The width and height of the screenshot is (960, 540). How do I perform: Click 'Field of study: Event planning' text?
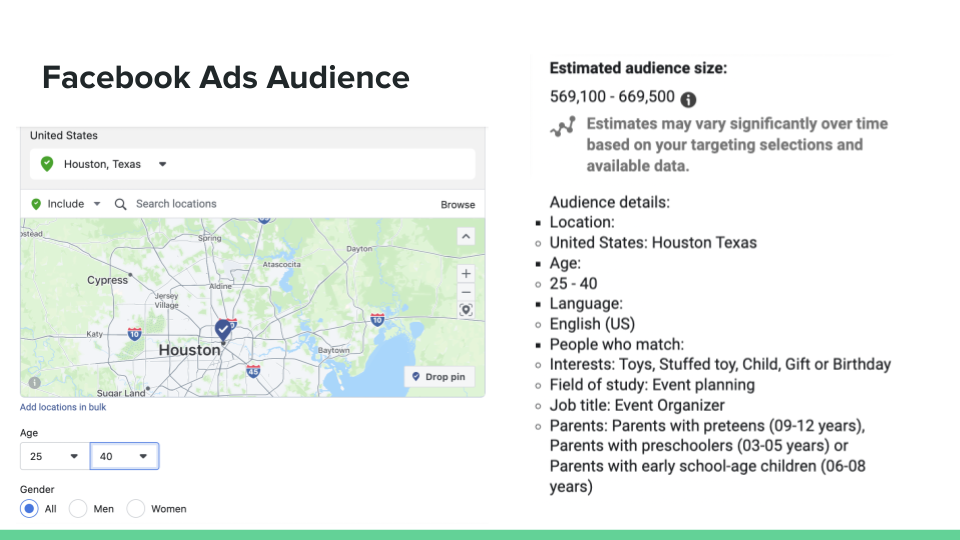point(652,385)
